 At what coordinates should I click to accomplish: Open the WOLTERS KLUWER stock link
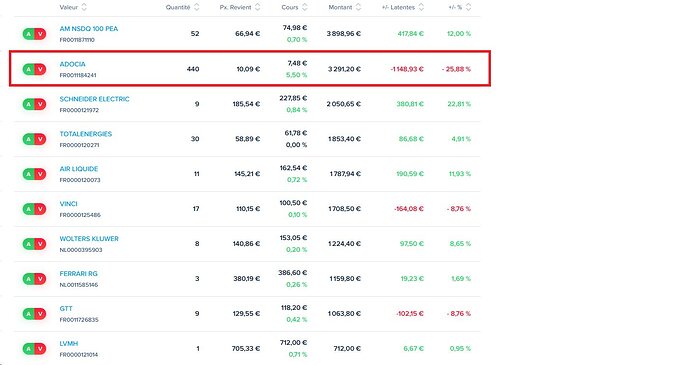(x=89, y=239)
